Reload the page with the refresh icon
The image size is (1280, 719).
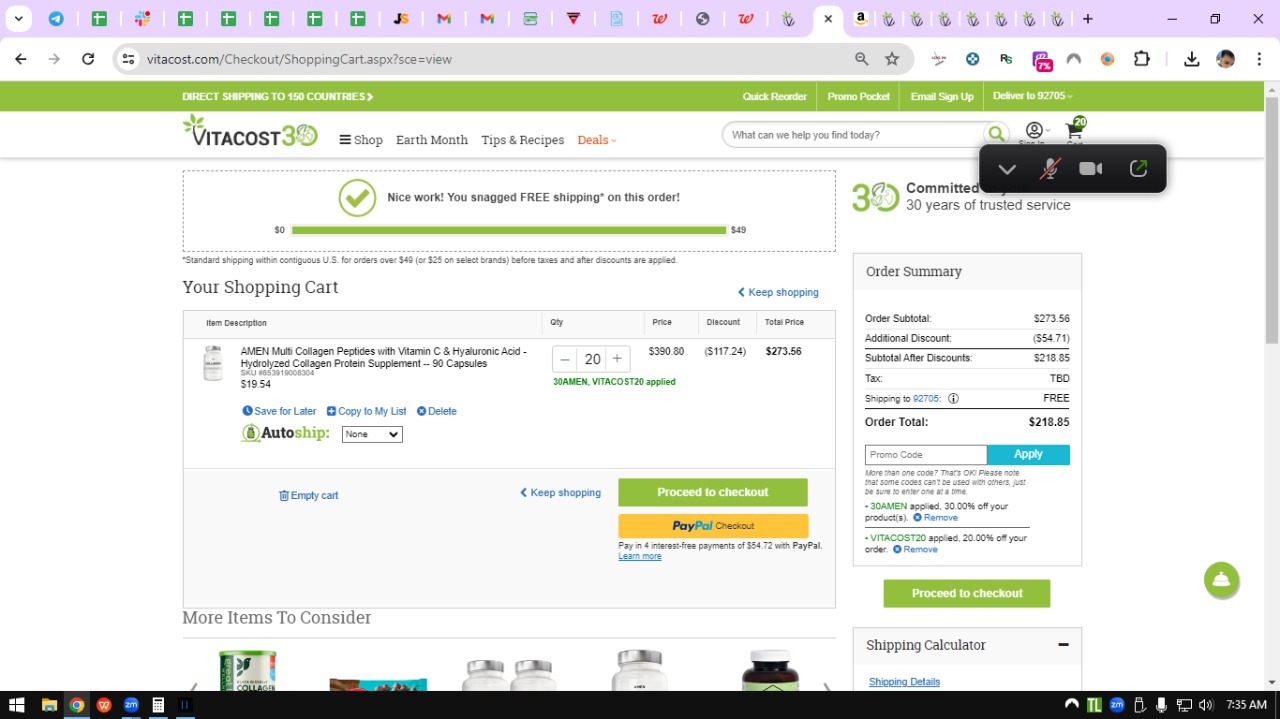(88, 59)
